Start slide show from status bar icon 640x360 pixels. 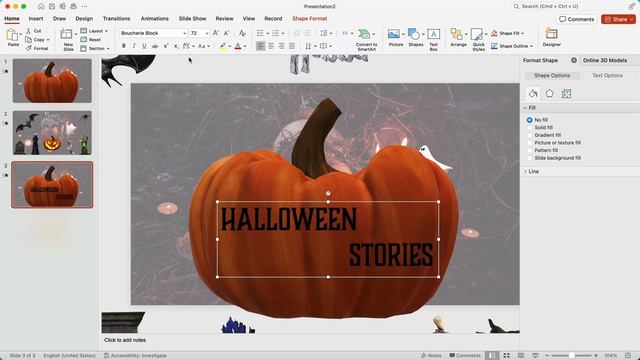[x=535, y=356]
